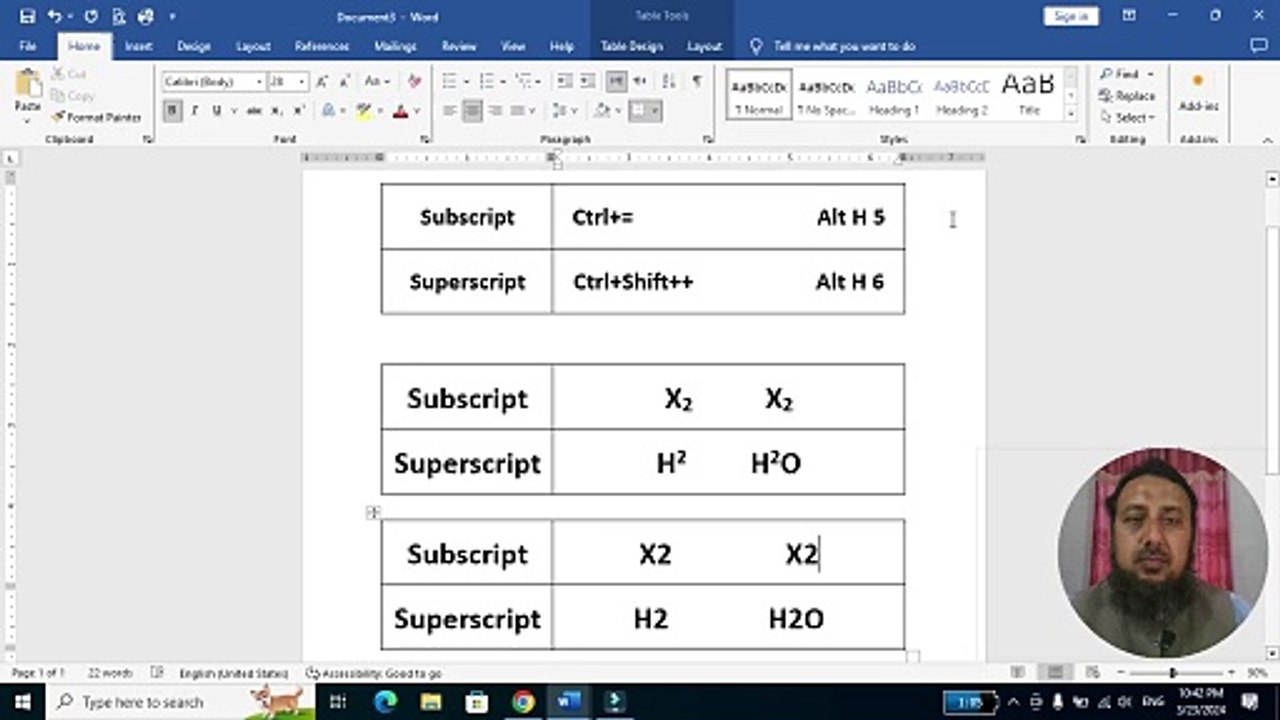Image resolution: width=1280 pixels, height=720 pixels.
Task: Open the font name dropdown
Action: pos(259,82)
